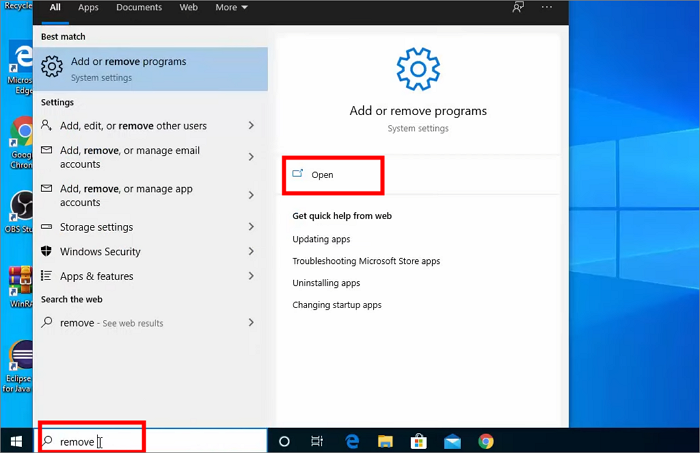Click the feedback person icon in search header
This screenshot has width=700, height=453.
pos(518,8)
